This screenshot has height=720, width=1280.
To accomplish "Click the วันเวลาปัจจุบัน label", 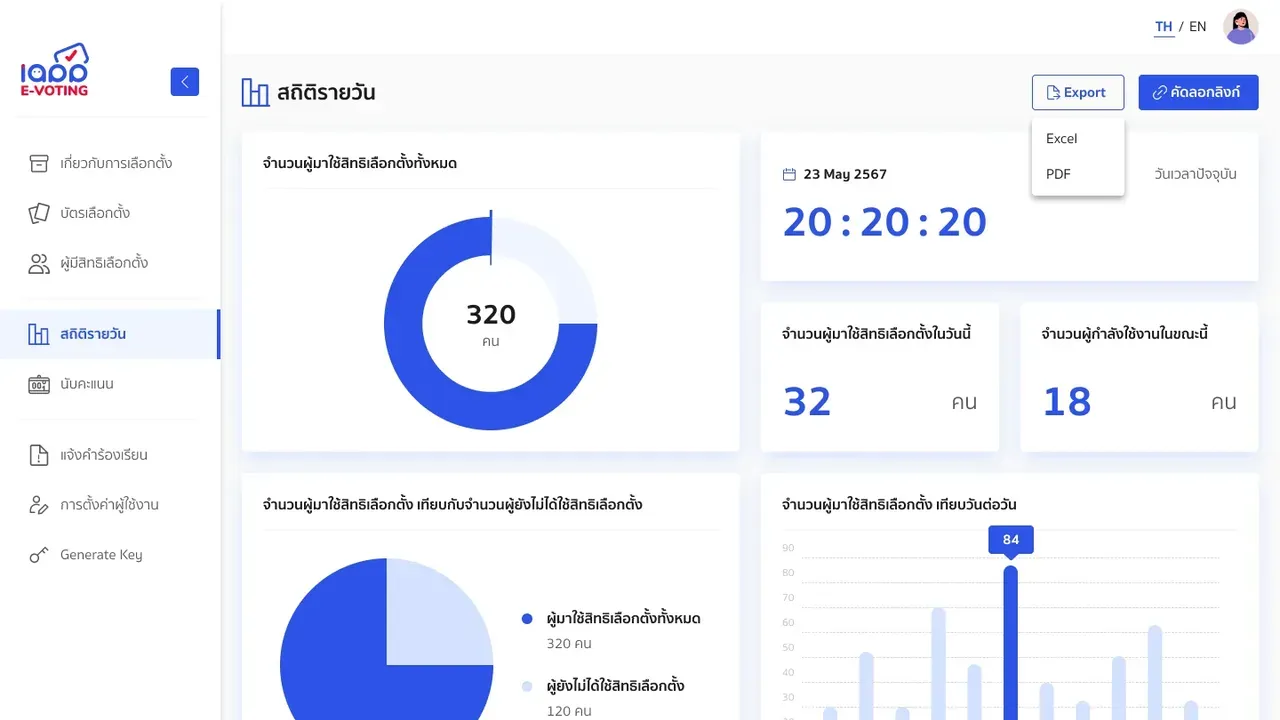I will [x=1195, y=174].
